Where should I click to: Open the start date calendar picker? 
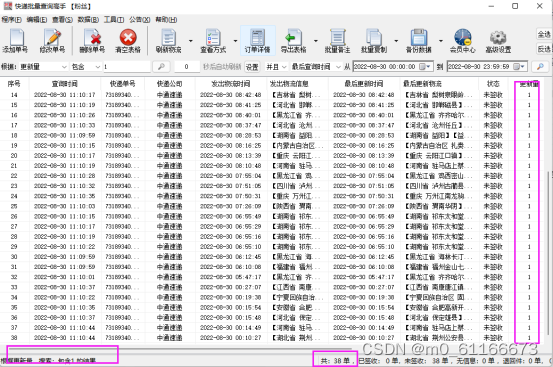pos(425,66)
